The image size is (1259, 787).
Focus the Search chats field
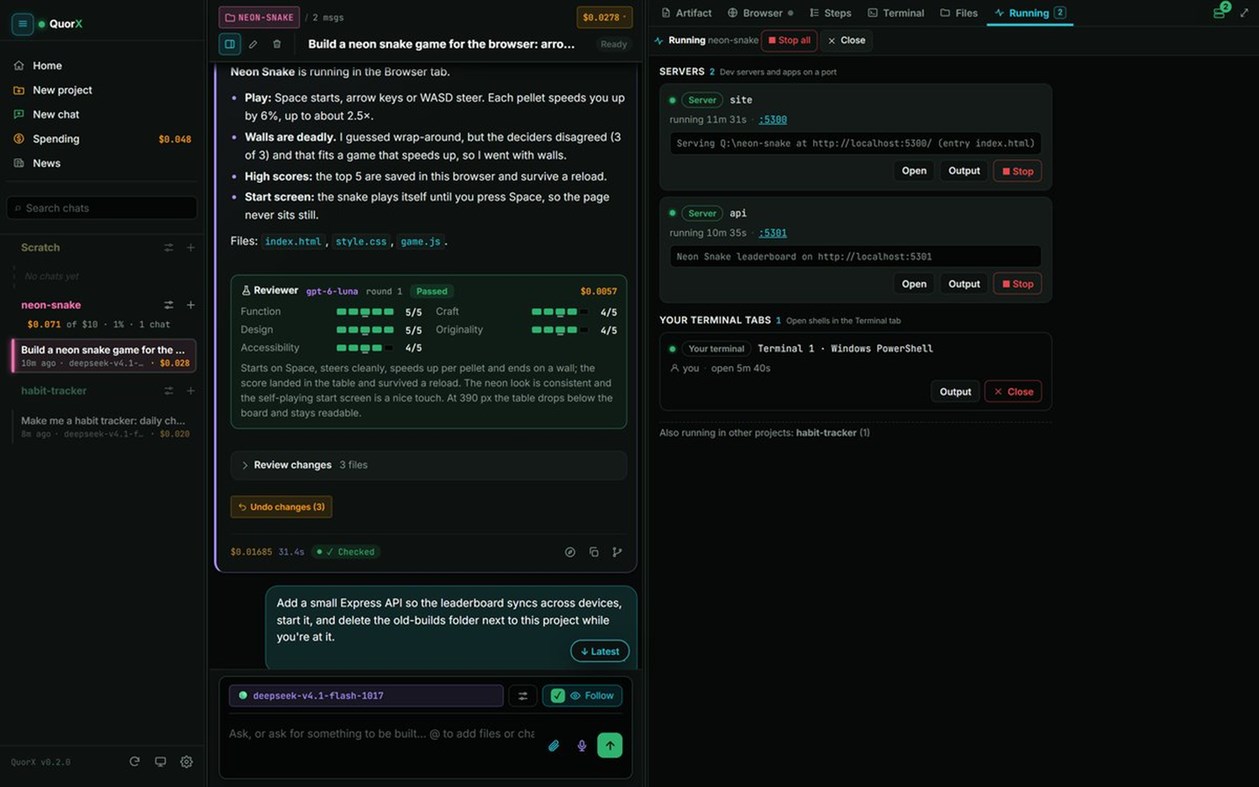point(102,208)
